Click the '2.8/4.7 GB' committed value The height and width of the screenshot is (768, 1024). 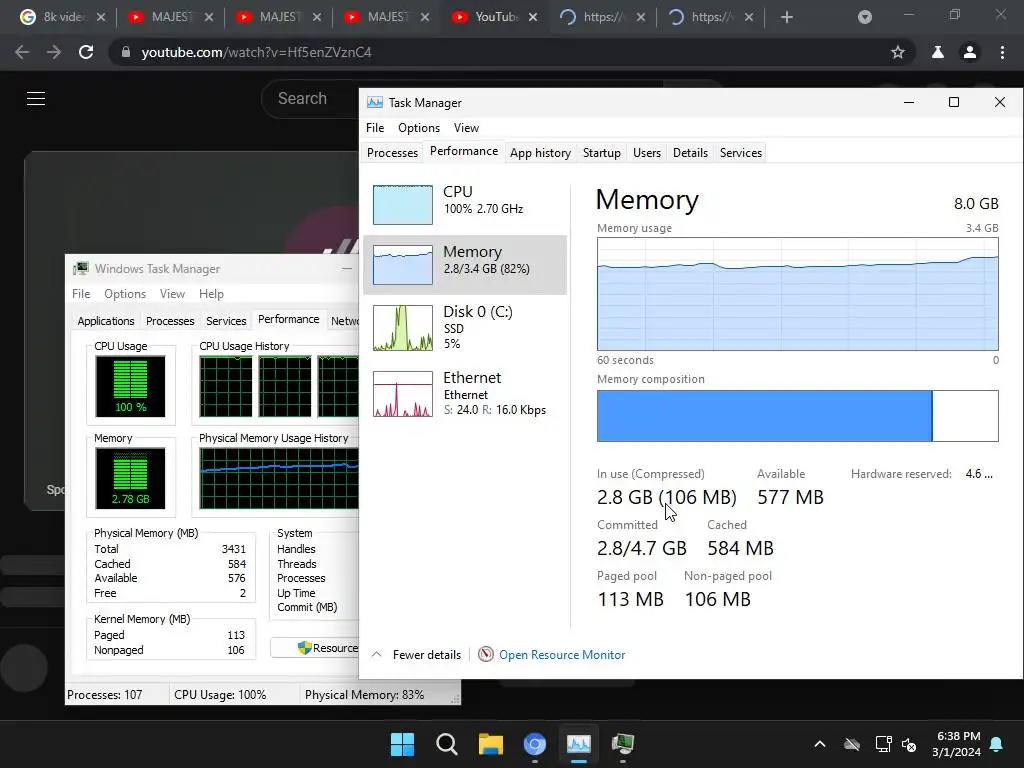click(x=641, y=548)
